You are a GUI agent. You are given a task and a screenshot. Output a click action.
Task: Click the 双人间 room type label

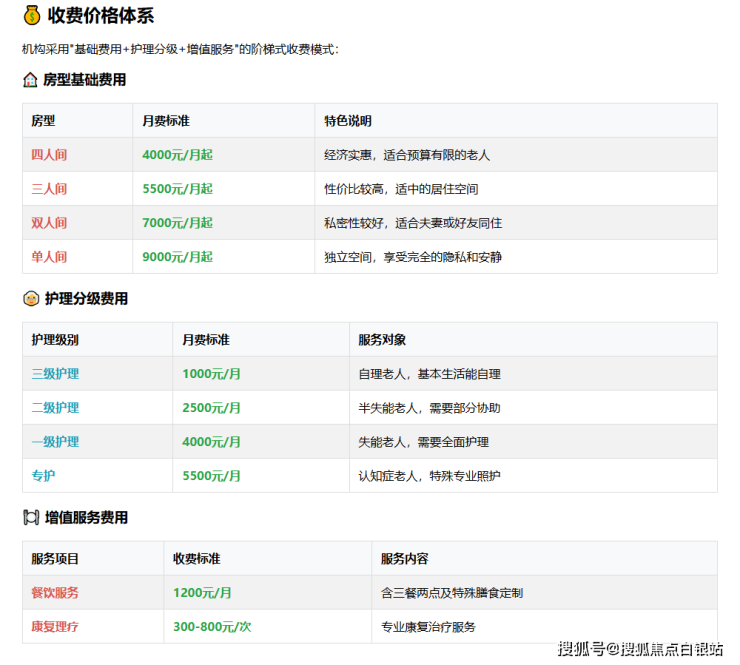tap(49, 223)
